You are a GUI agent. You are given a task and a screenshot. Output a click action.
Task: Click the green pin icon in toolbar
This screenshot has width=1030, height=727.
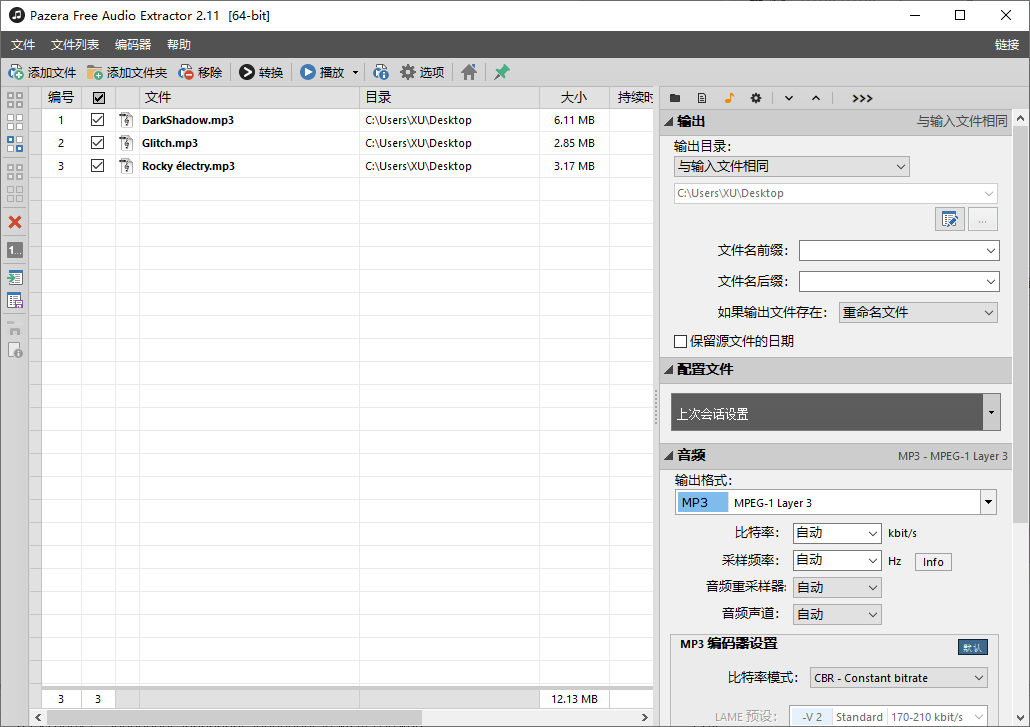pyautogui.click(x=502, y=72)
